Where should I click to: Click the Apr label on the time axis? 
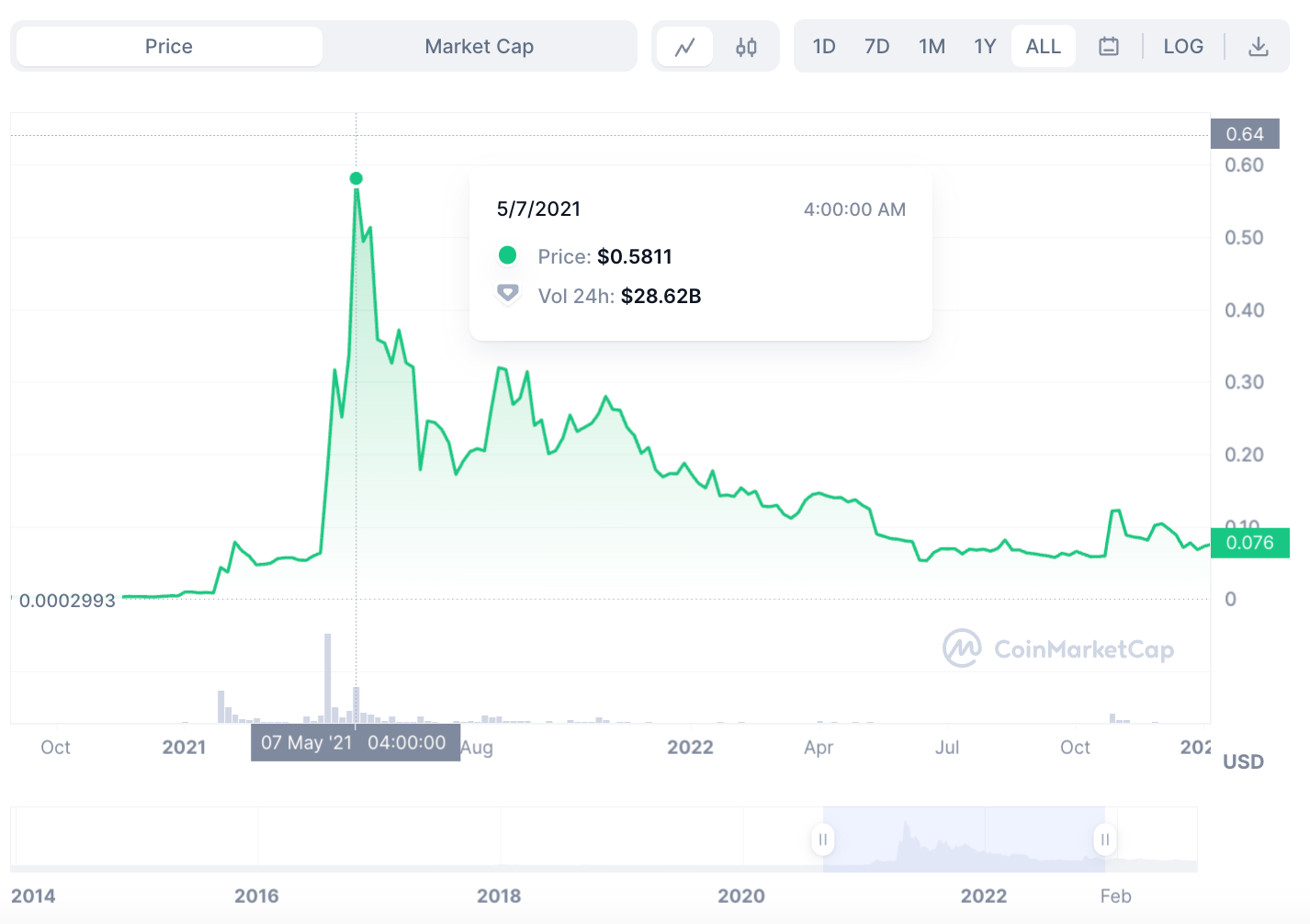coord(819,748)
